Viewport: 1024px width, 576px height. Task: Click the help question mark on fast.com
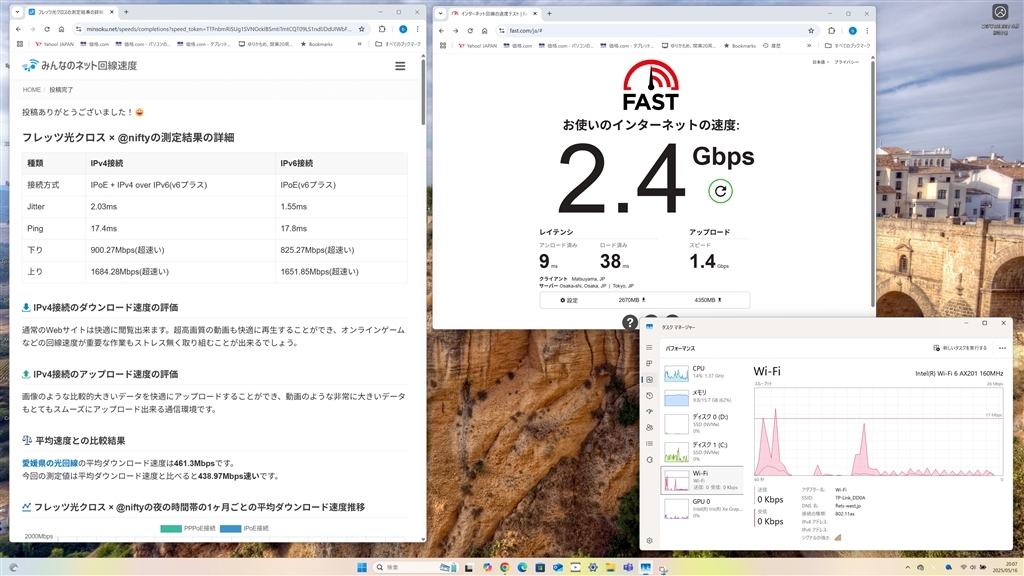[630, 322]
